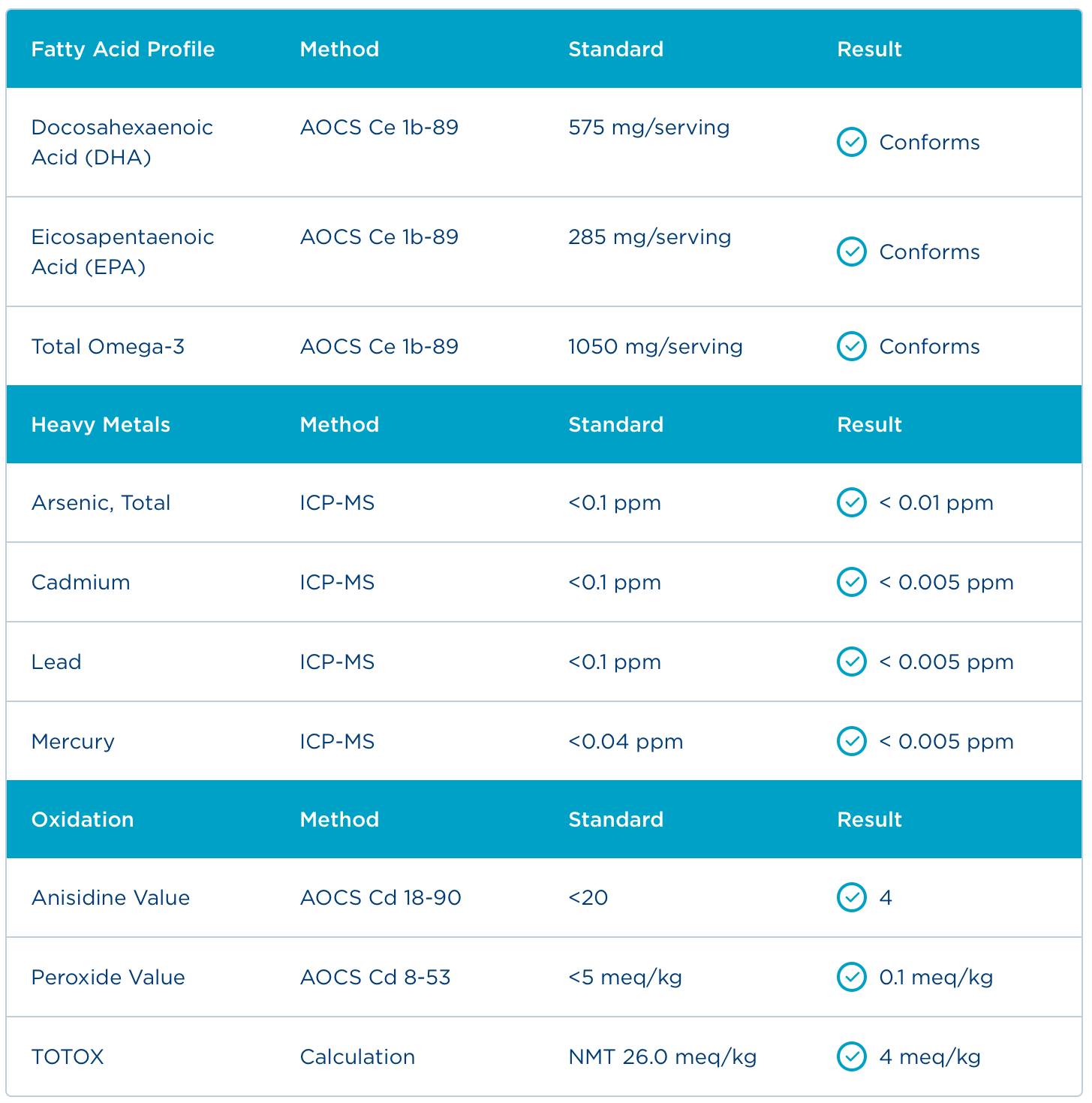Click the Anisidine Value checkmark icon

(851, 897)
